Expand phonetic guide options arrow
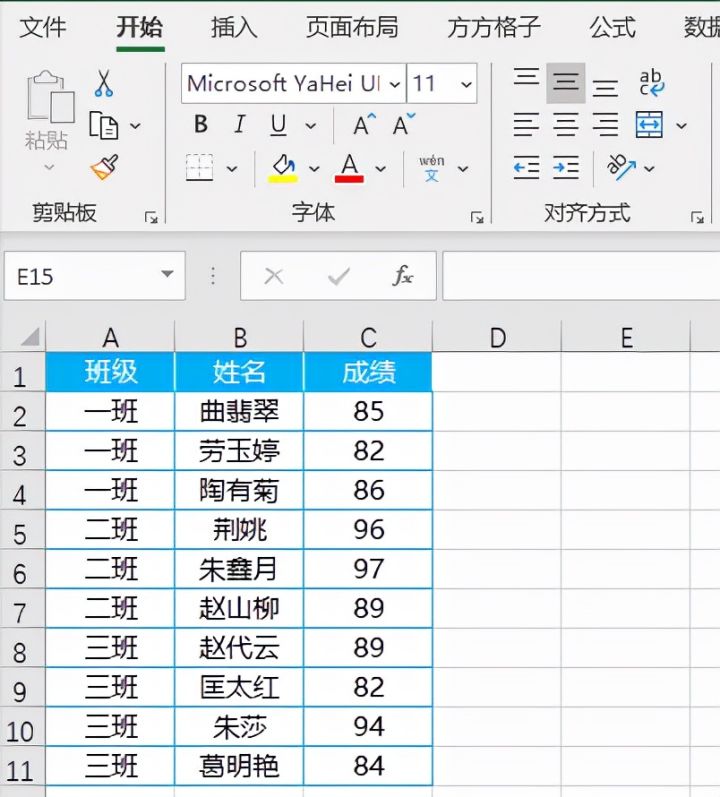Screen dimensions: 720x797 (462, 169)
